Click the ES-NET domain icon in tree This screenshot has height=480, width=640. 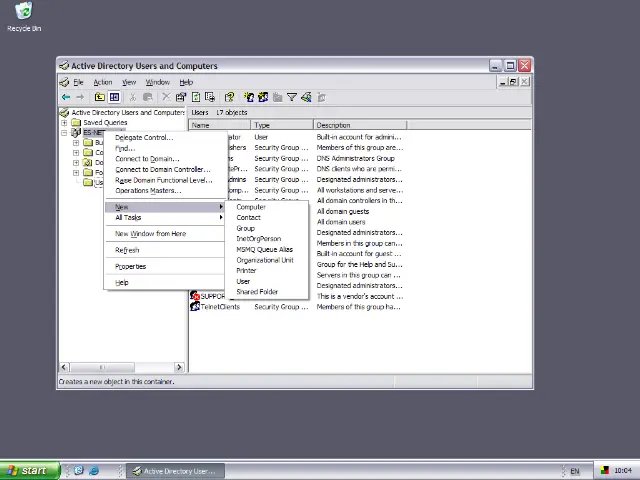76,132
